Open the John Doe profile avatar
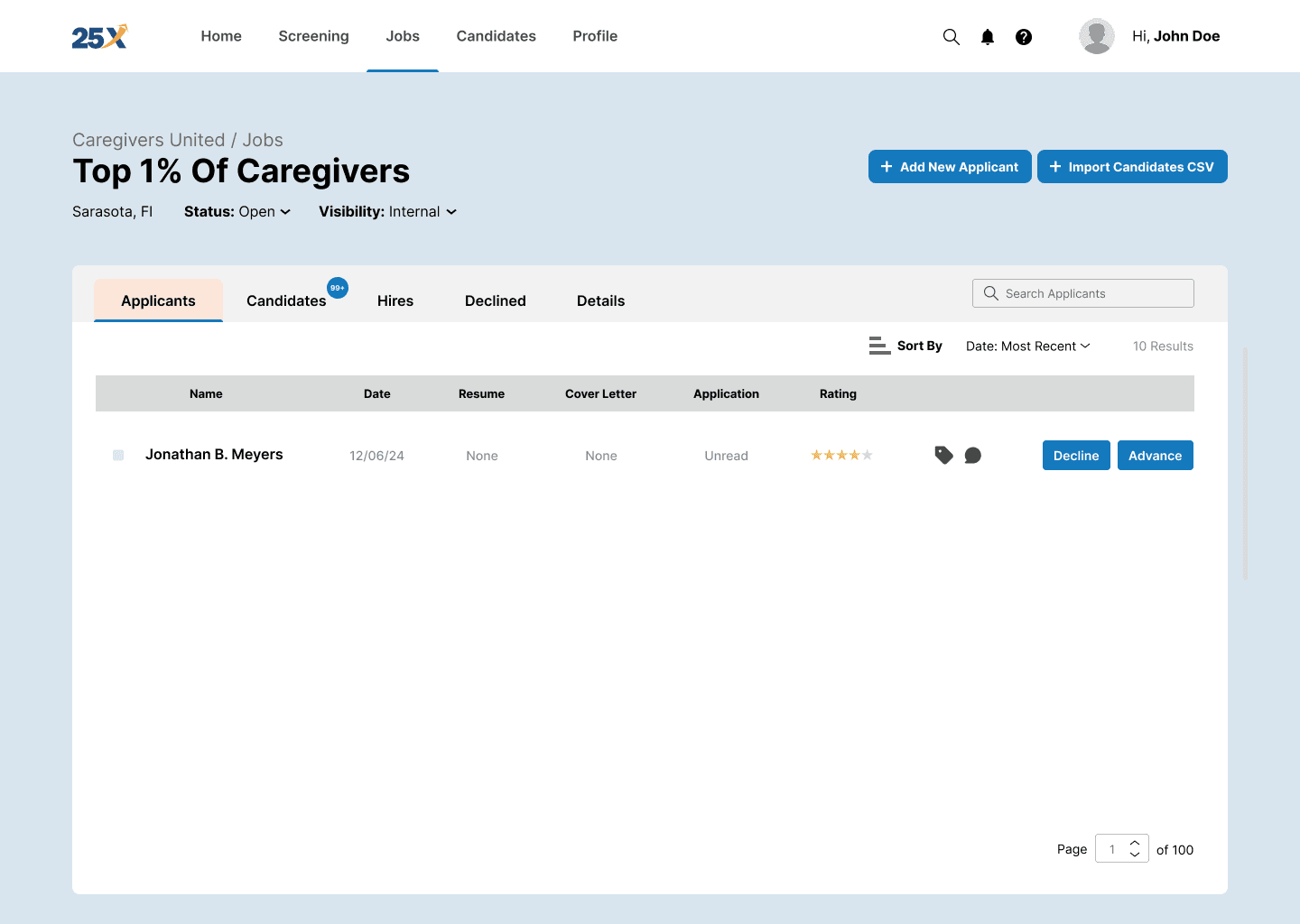 coord(1096,36)
